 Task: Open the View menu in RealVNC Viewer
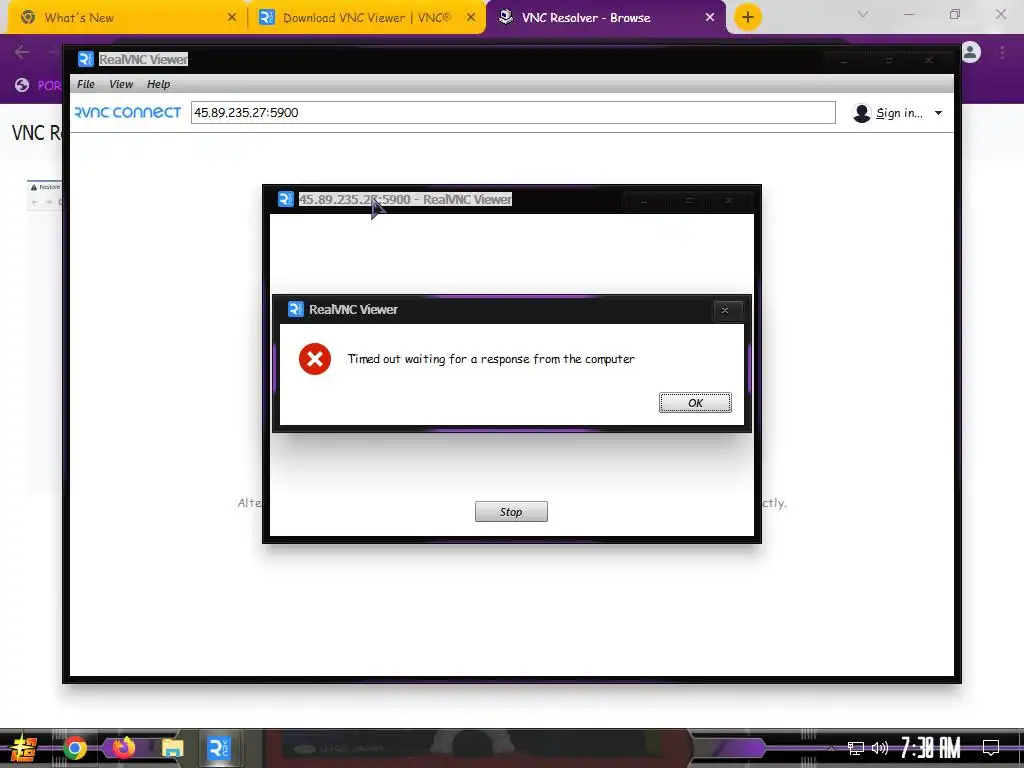[x=121, y=84]
